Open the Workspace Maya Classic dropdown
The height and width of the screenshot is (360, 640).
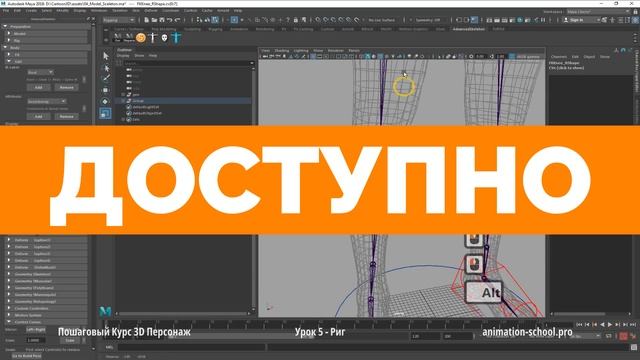(598, 11)
